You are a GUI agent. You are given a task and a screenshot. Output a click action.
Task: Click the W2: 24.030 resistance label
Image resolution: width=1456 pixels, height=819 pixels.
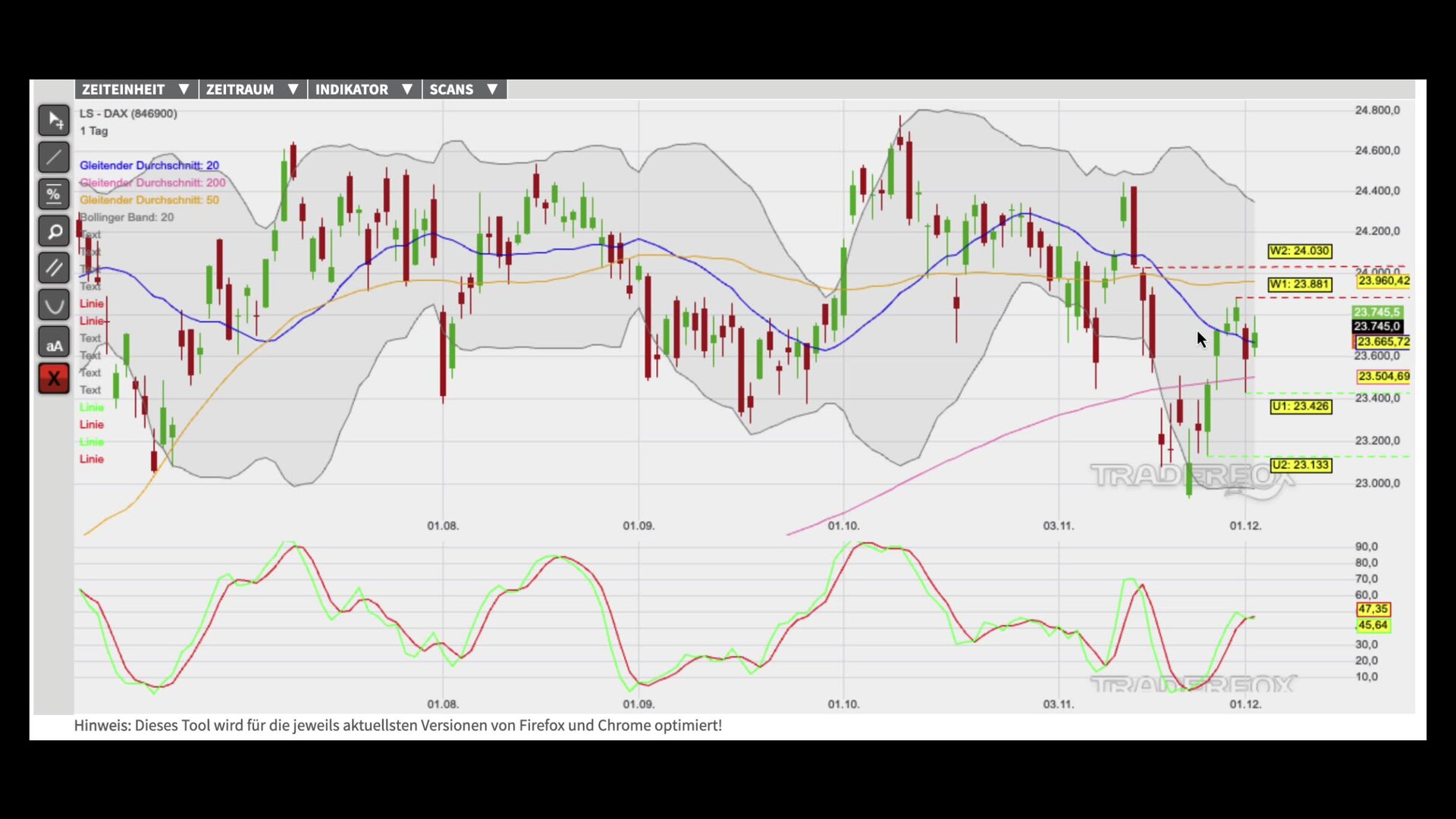[x=1299, y=251]
